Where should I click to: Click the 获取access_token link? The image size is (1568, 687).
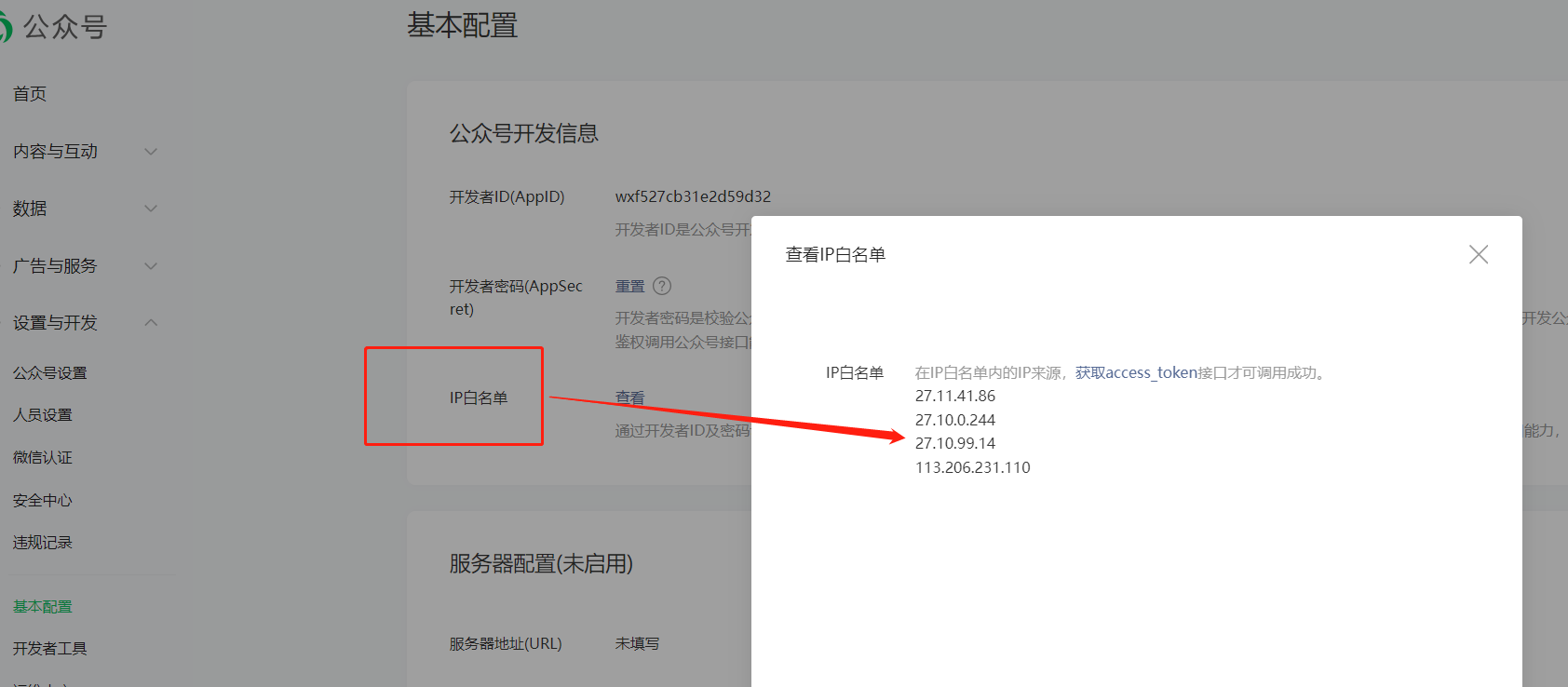[x=1136, y=372]
